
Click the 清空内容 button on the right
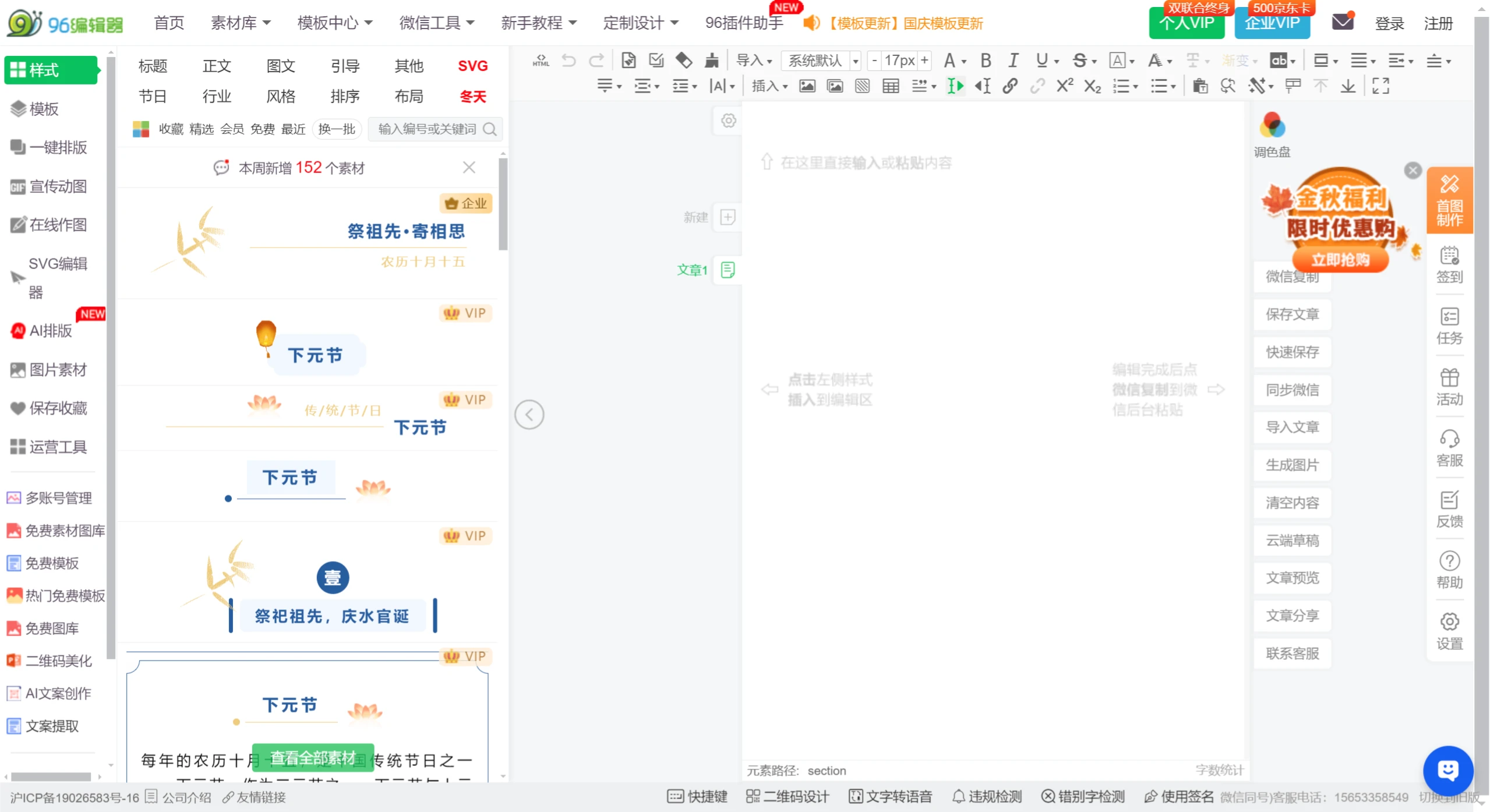(1291, 503)
